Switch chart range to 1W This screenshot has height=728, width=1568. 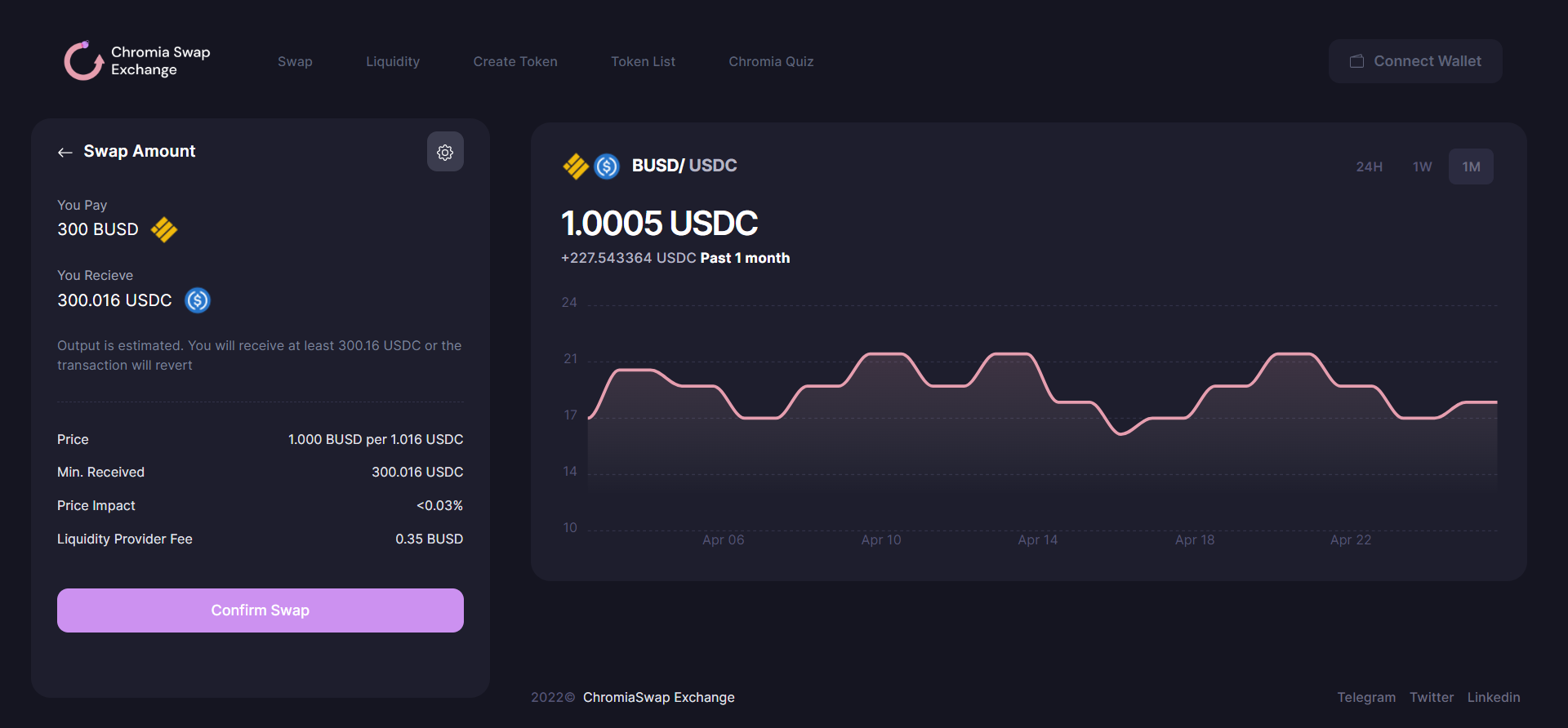[x=1422, y=166]
